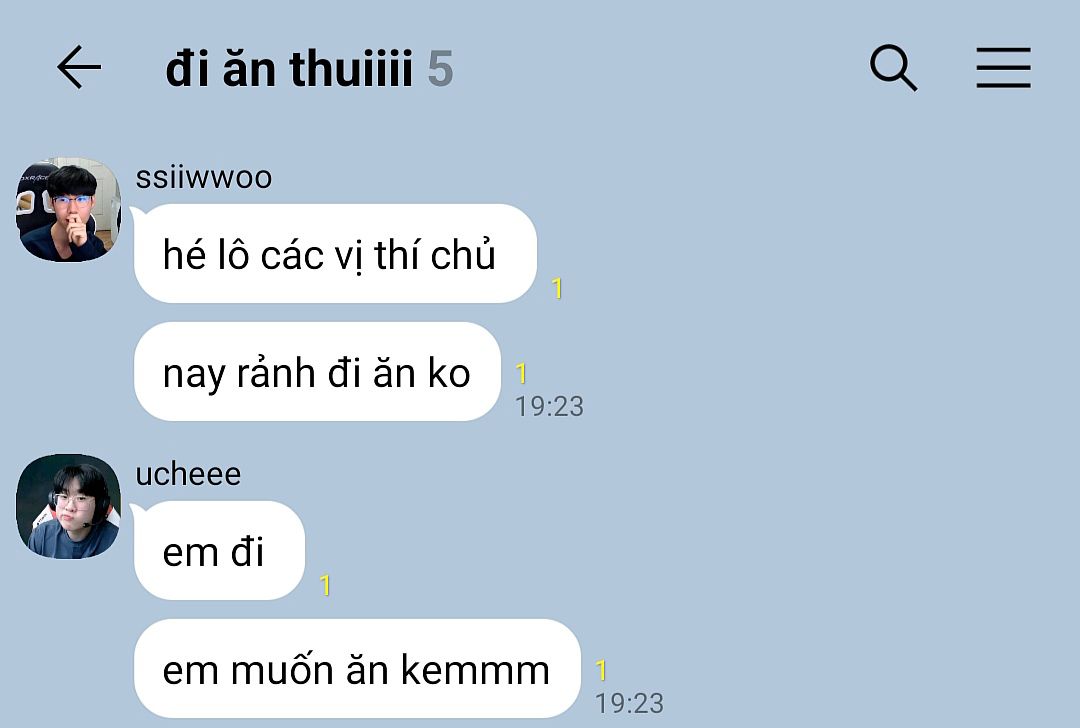The height and width of the screenshot is (728, 1080).
Task: Tap the member count 5
Action: coord(440,69)
